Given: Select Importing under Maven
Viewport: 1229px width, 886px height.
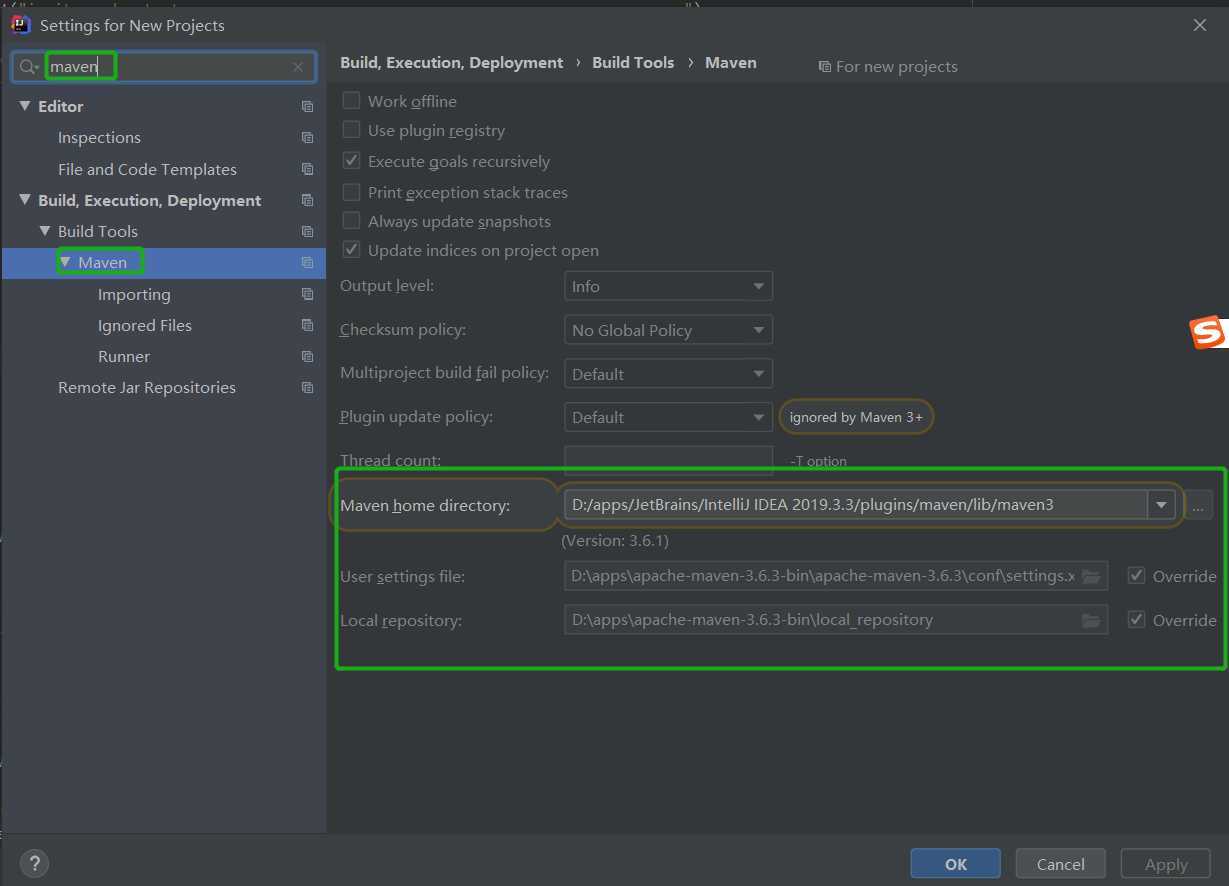Looking at the screenshot, I should [134, 294].
